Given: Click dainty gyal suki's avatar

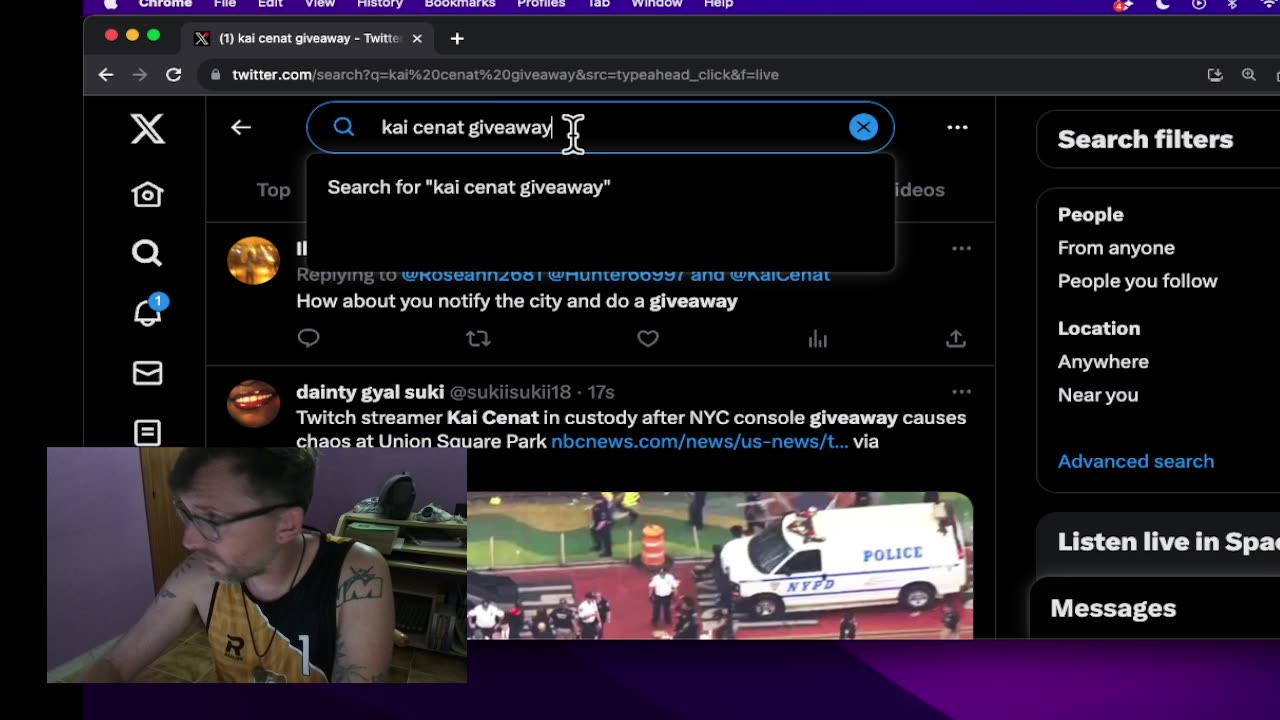Looking at the screenshot, I should click(x=253, y=404).
